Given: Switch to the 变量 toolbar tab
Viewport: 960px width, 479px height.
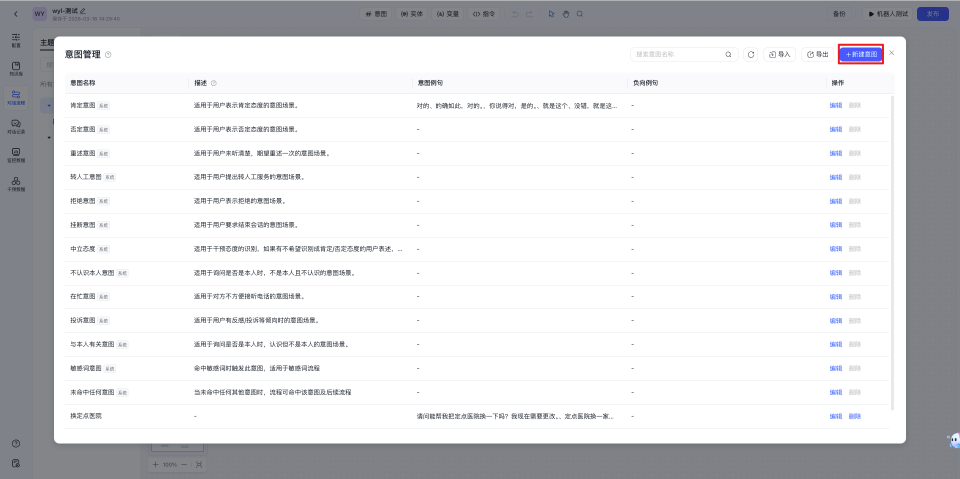Looking at the screenshot, I should pyautogui.click(x=448, y=14).
